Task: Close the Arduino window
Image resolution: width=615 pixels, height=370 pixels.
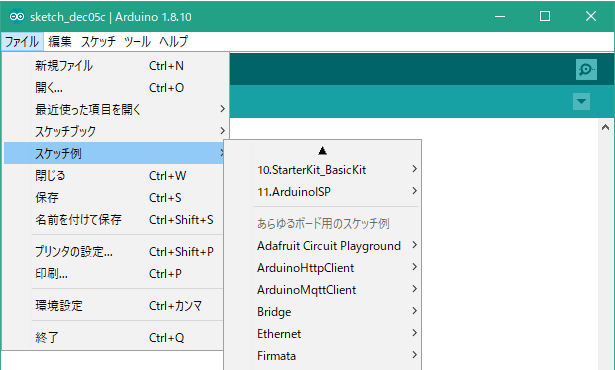Action: [x=591, y=16]
